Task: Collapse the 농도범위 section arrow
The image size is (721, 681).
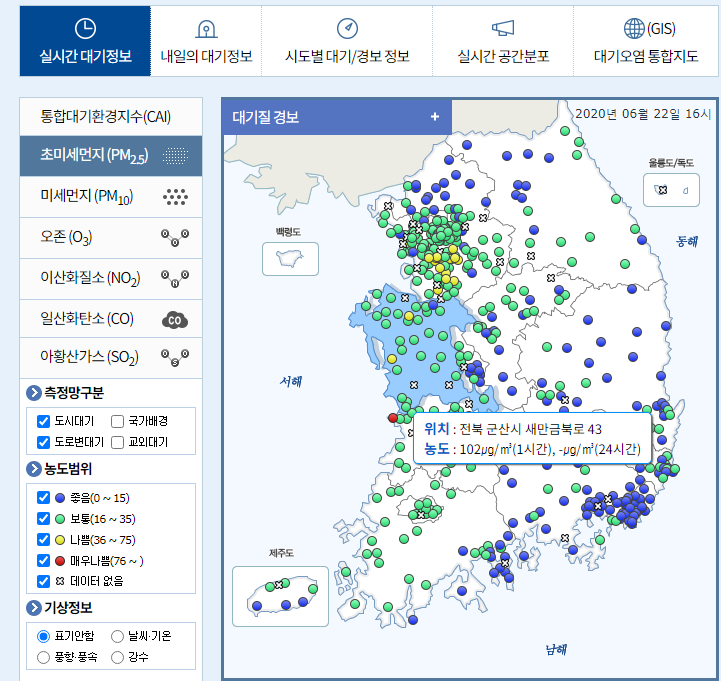Action: (x=34, y=469)
